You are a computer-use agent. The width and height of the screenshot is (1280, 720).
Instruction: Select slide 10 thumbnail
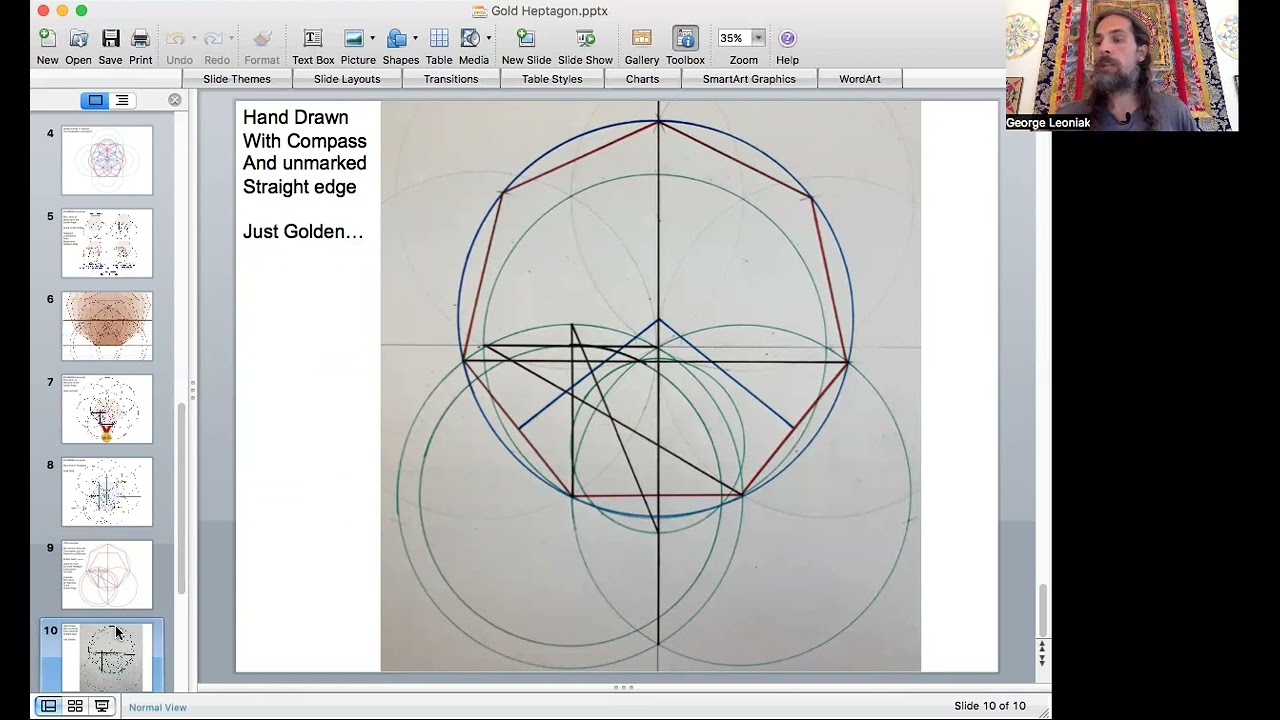coord(107,657)
